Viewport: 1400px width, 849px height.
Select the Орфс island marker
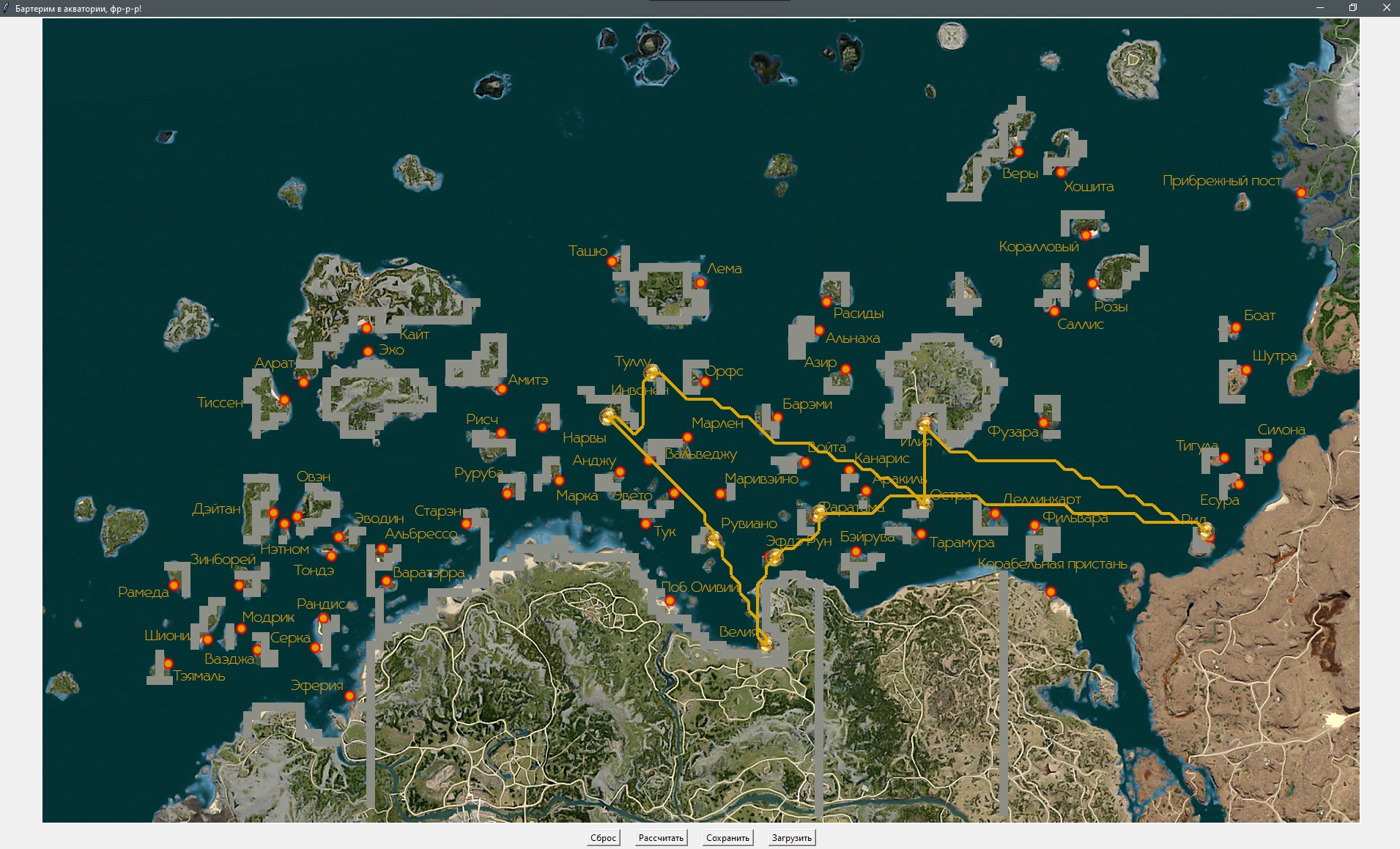coord(705,382)
